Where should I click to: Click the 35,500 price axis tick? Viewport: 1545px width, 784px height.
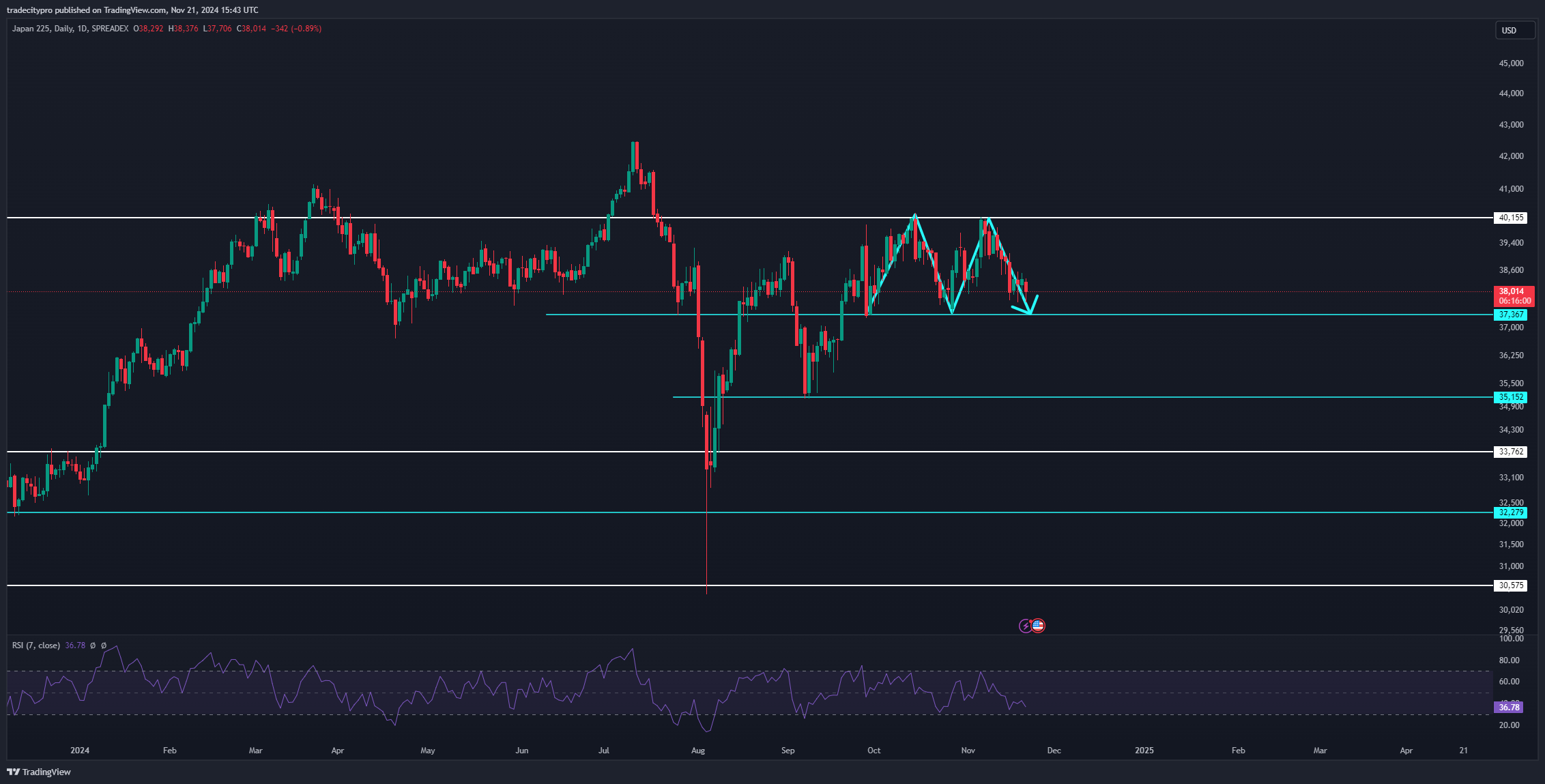(x=1511, y=383)
